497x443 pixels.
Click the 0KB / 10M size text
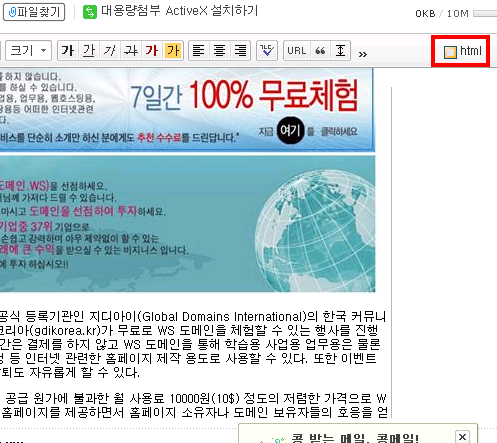point(442,14)
